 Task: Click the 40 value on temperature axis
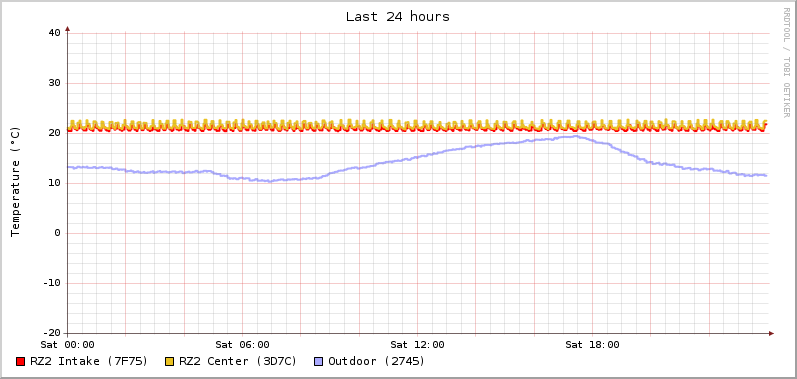(x=54, y=33)
